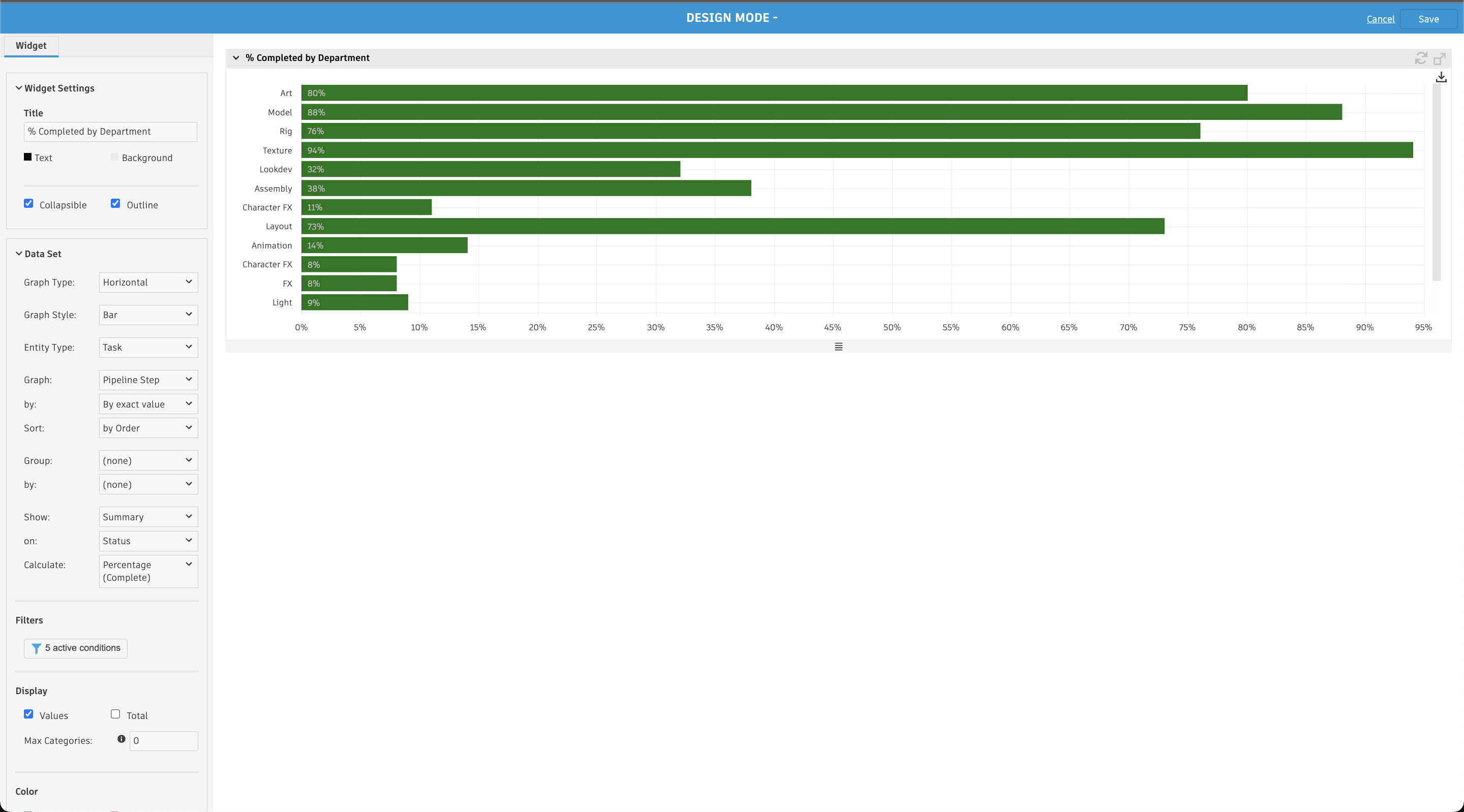Click the Filters funnel icon
Screen dimensions: 1464x812
click(36, 648)
